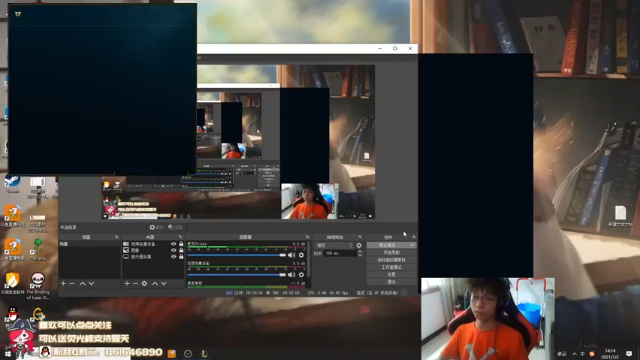Mute the first mixer channel speaker icon
Screen dimensions: 640x360
click(291, 255)
